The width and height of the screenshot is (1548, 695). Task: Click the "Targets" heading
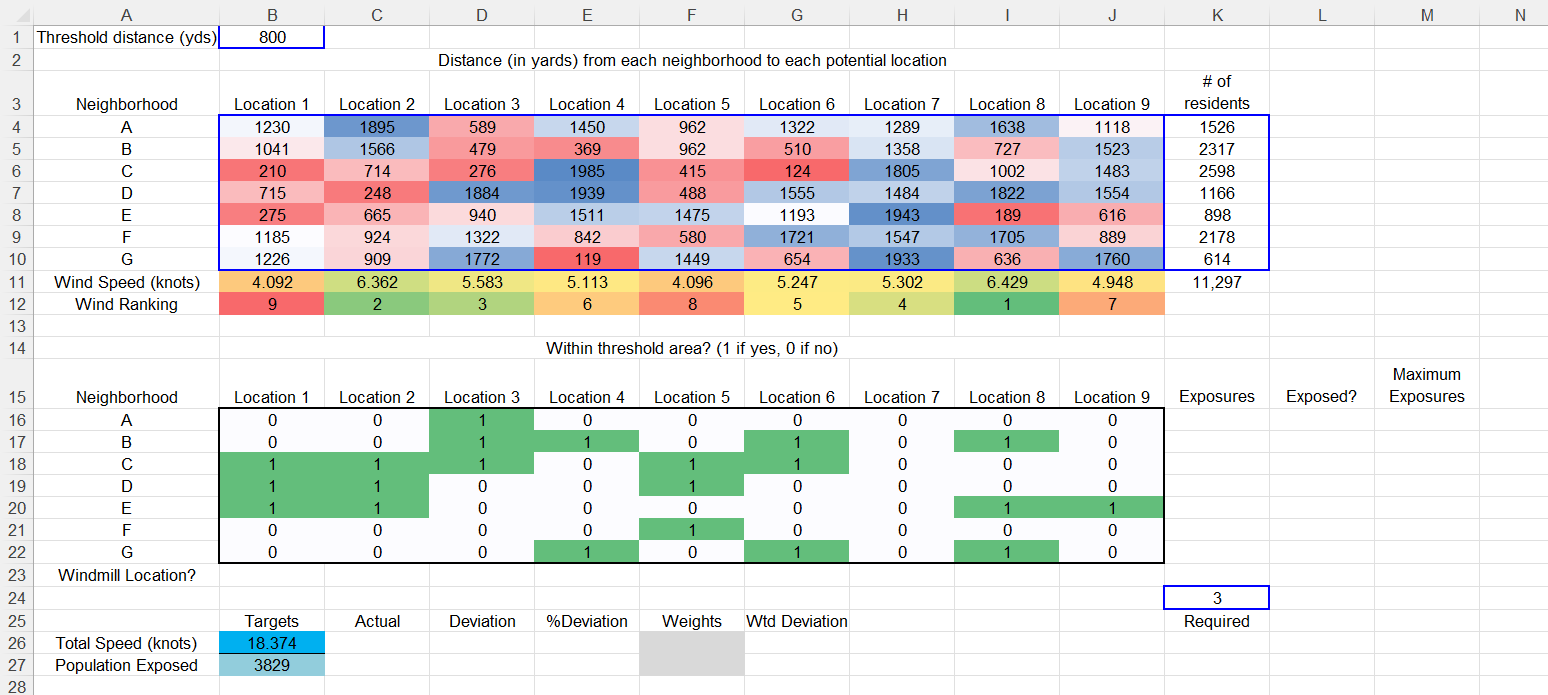(x=272, y=621)
